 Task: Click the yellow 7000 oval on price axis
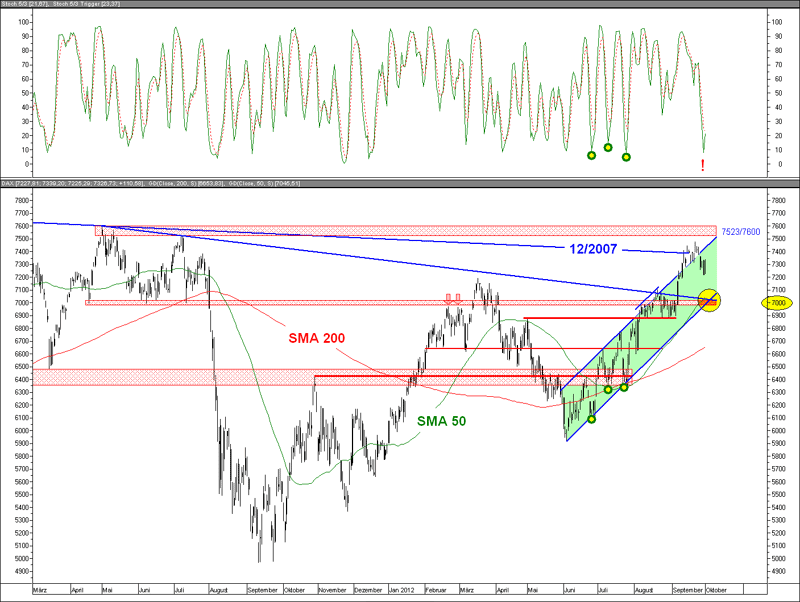(777, 303)
